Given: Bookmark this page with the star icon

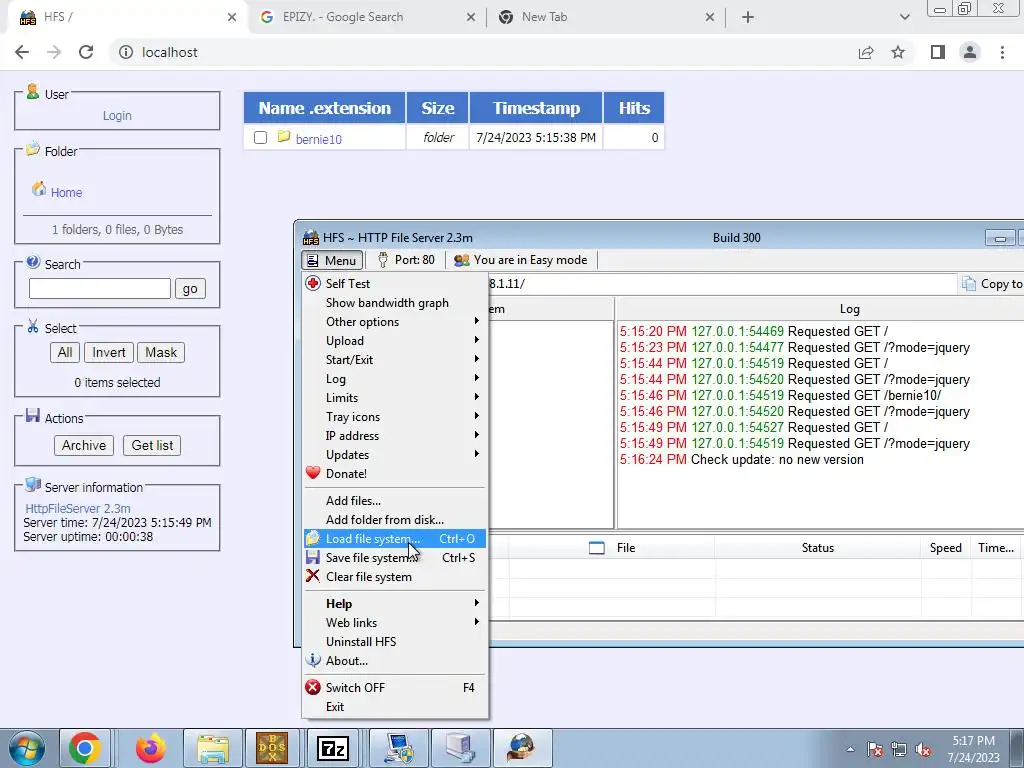Looking at the screenshot, I should 898,52.
